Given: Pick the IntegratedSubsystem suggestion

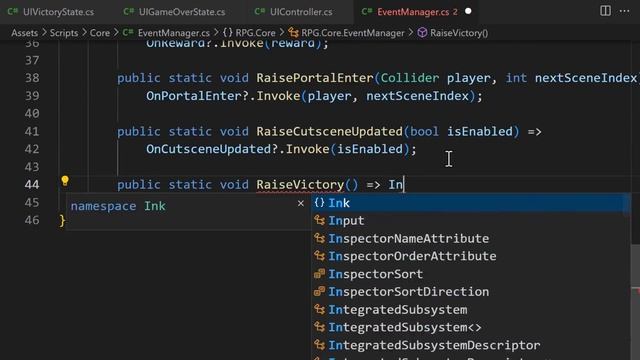Looking at the screenshot, I should [471, 309].
